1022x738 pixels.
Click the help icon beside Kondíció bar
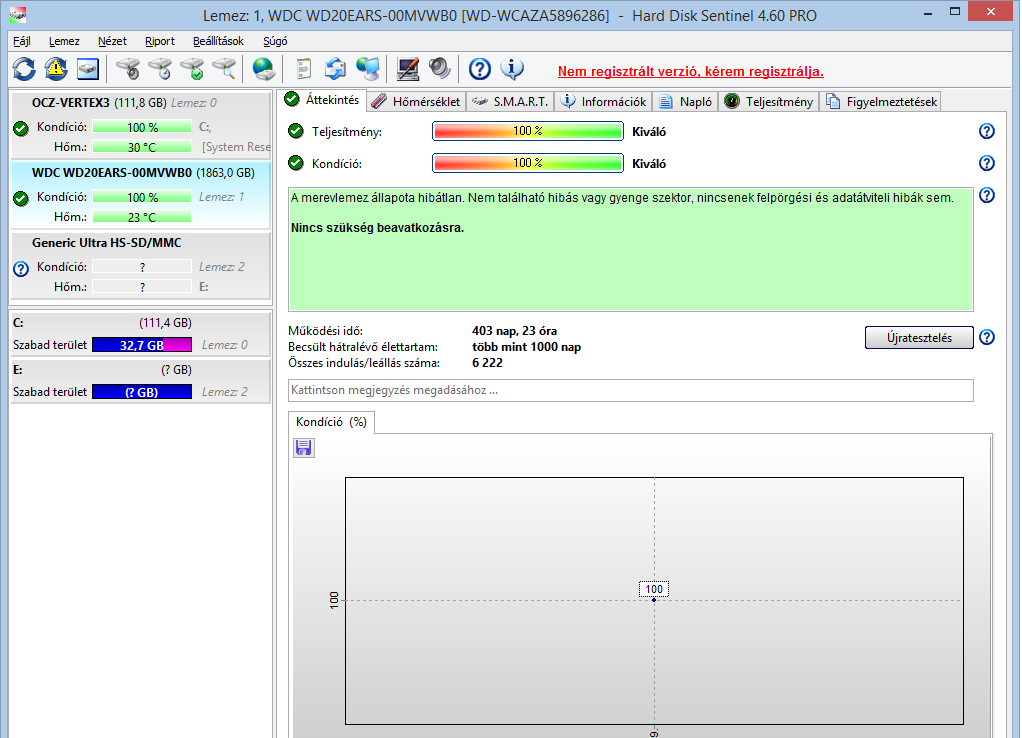point(987,163)
